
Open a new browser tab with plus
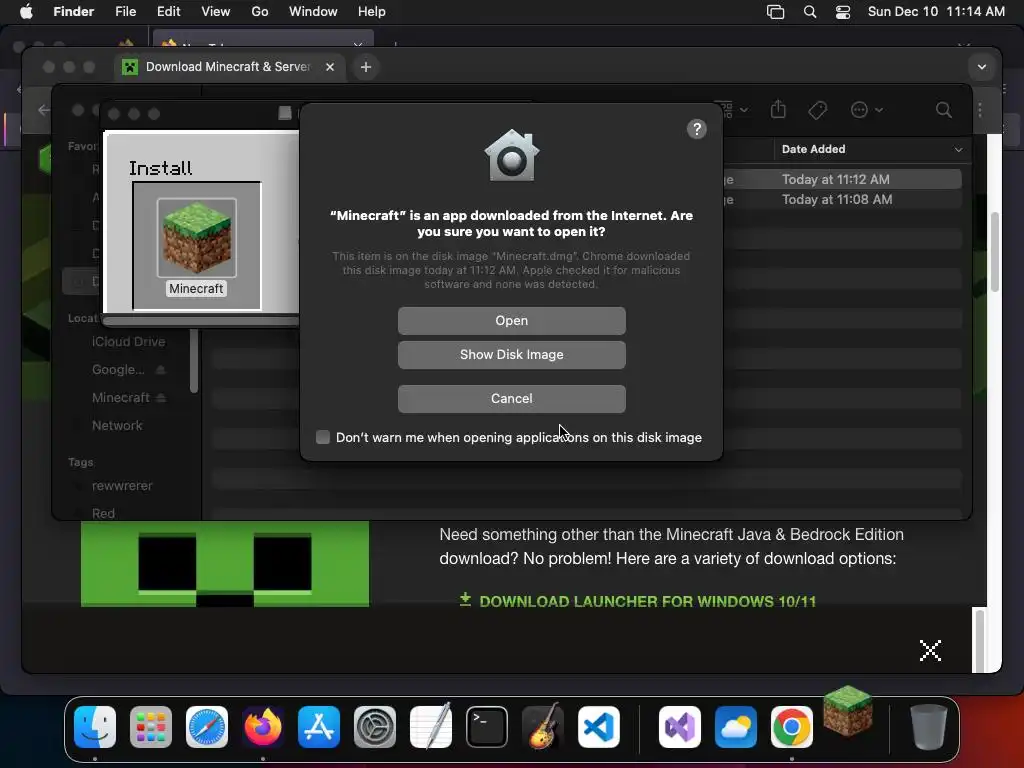click(x=366, y=67)
